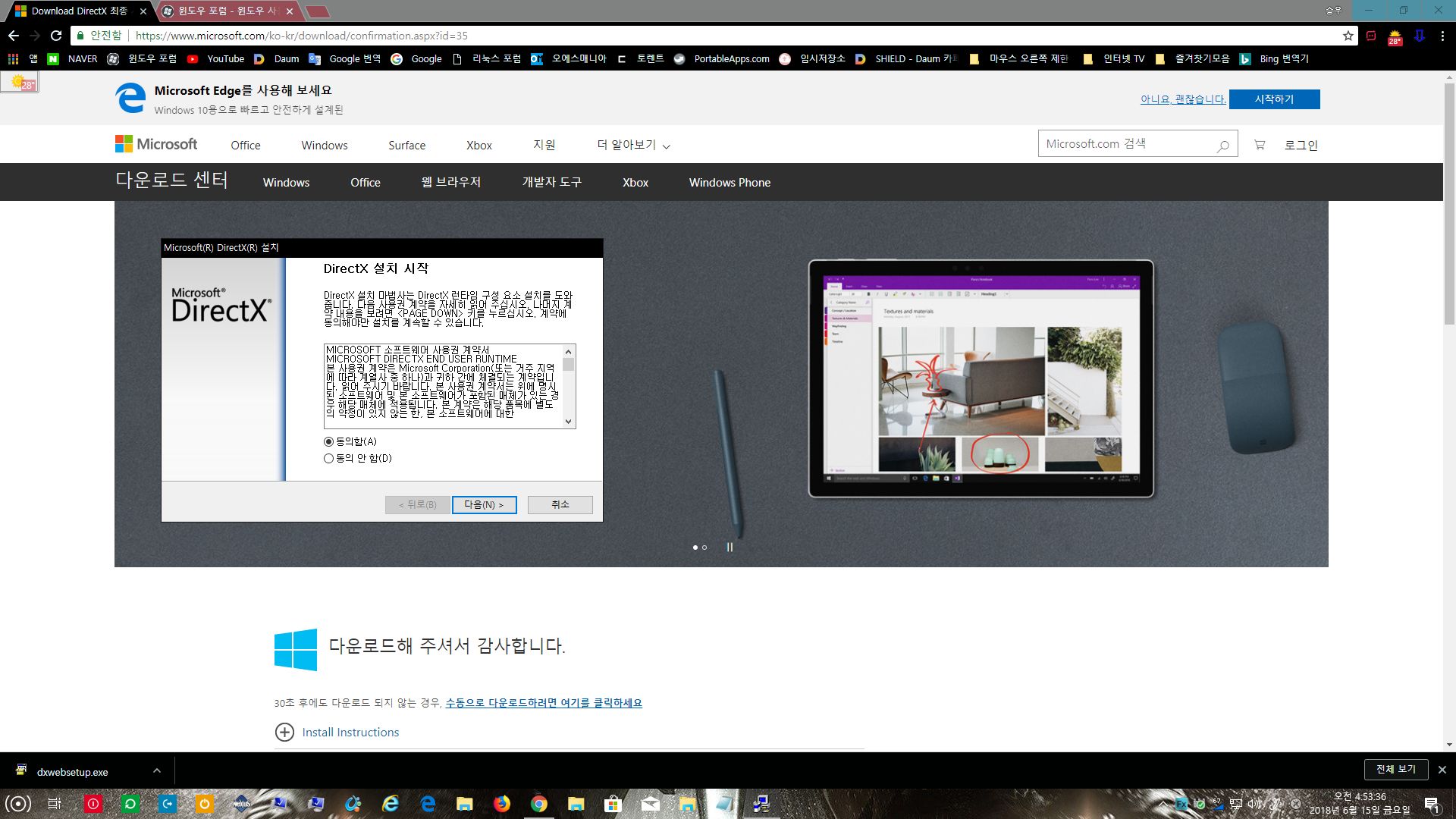The width and height of the screenshot is (1456, 819).
Task: Open Microsoft Store from the taskbar
Action: coord(613,803)
